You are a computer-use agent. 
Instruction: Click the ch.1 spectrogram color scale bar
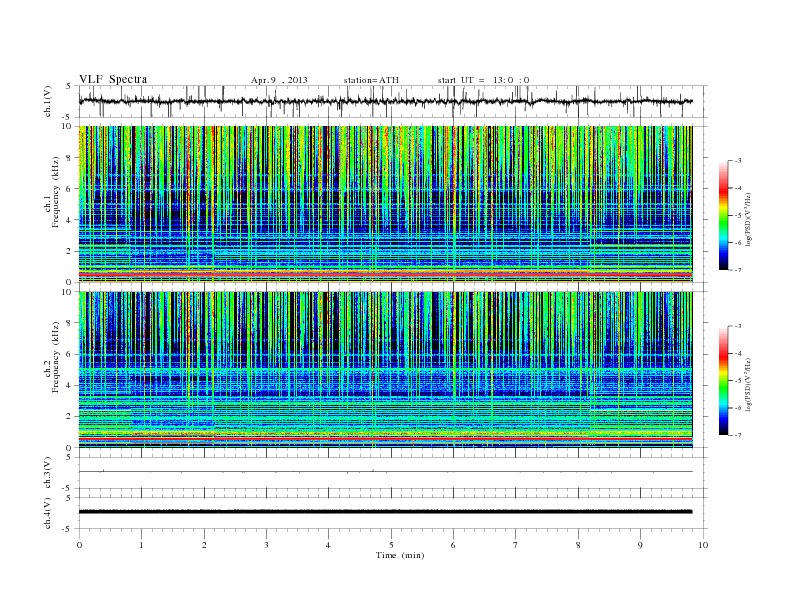723,215
